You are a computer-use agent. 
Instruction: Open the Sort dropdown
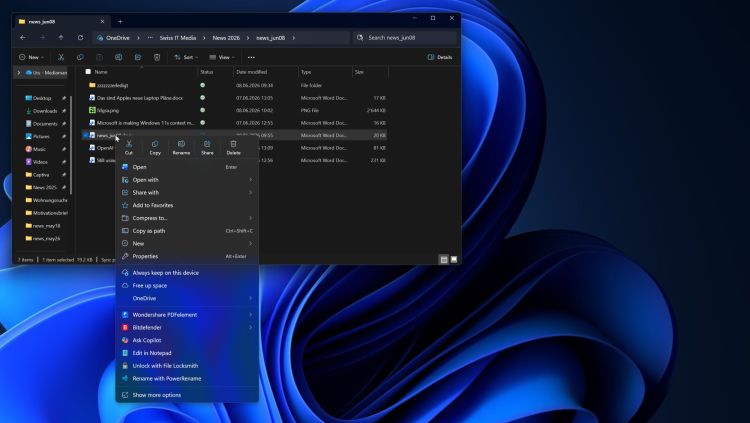pos(186,57)
